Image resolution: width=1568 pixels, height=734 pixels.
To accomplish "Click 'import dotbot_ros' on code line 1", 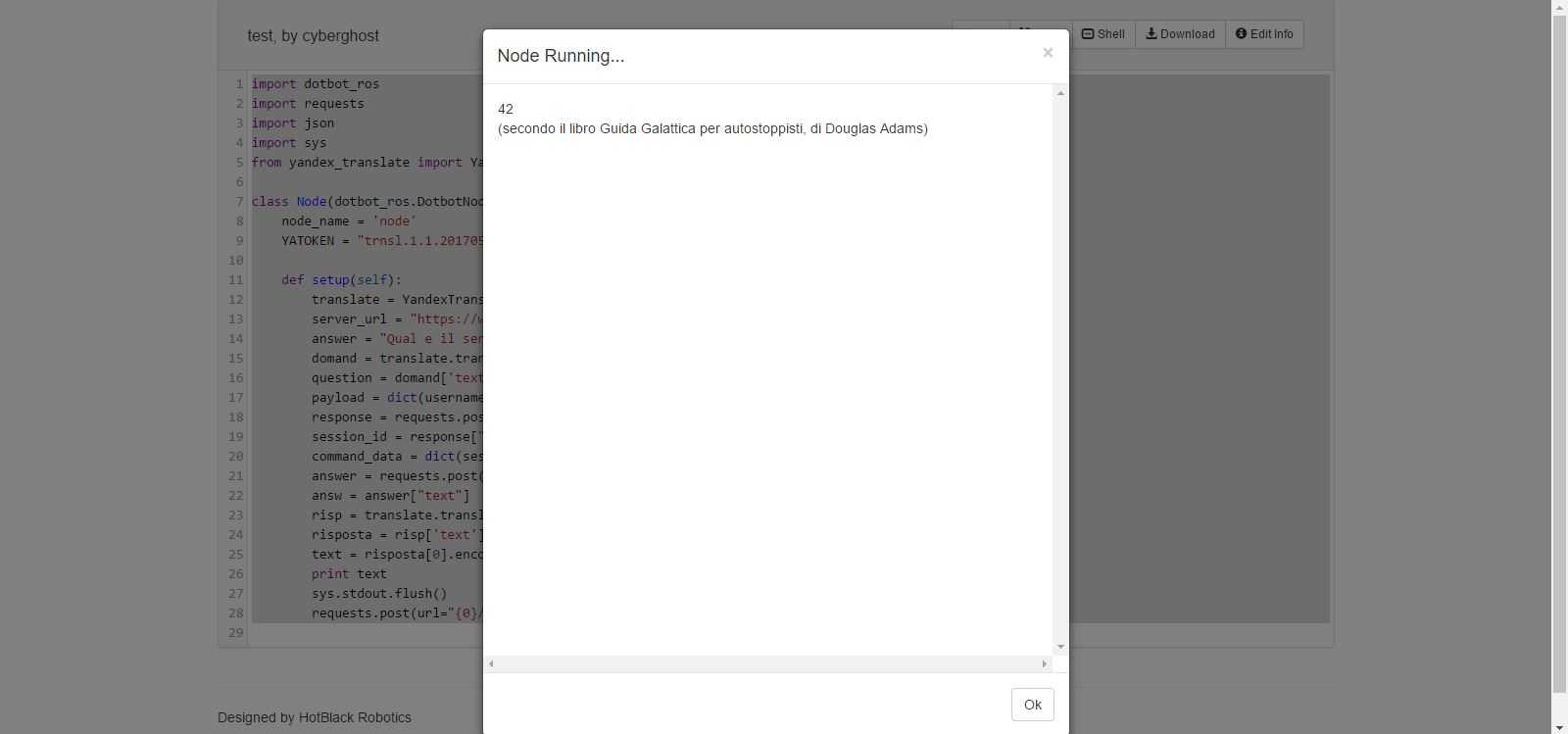I will click(315, 84).
